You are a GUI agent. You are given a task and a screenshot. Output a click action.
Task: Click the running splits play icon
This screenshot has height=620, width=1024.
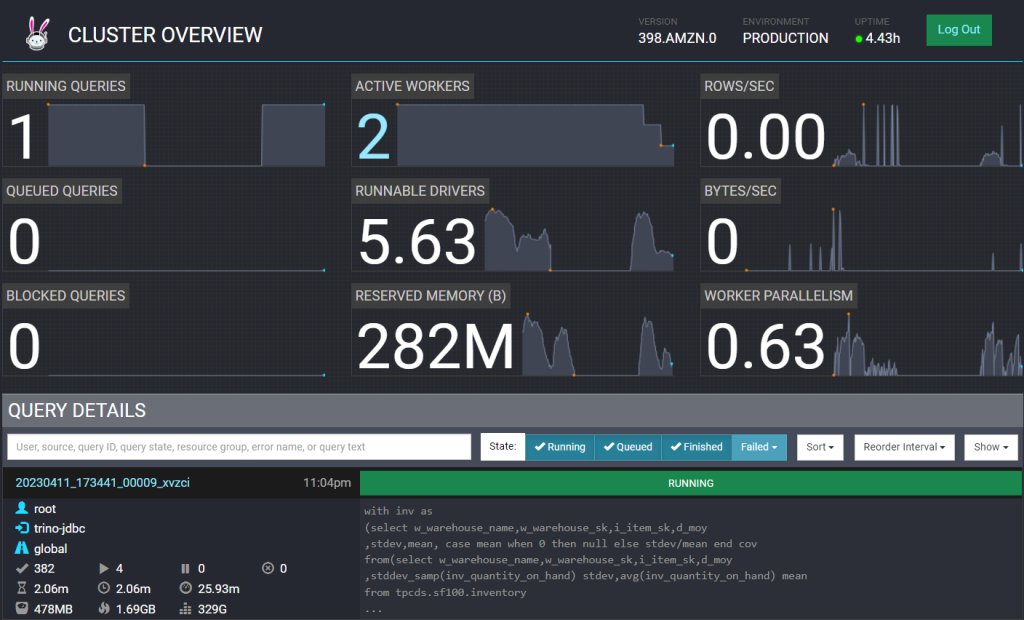(103, 569)
